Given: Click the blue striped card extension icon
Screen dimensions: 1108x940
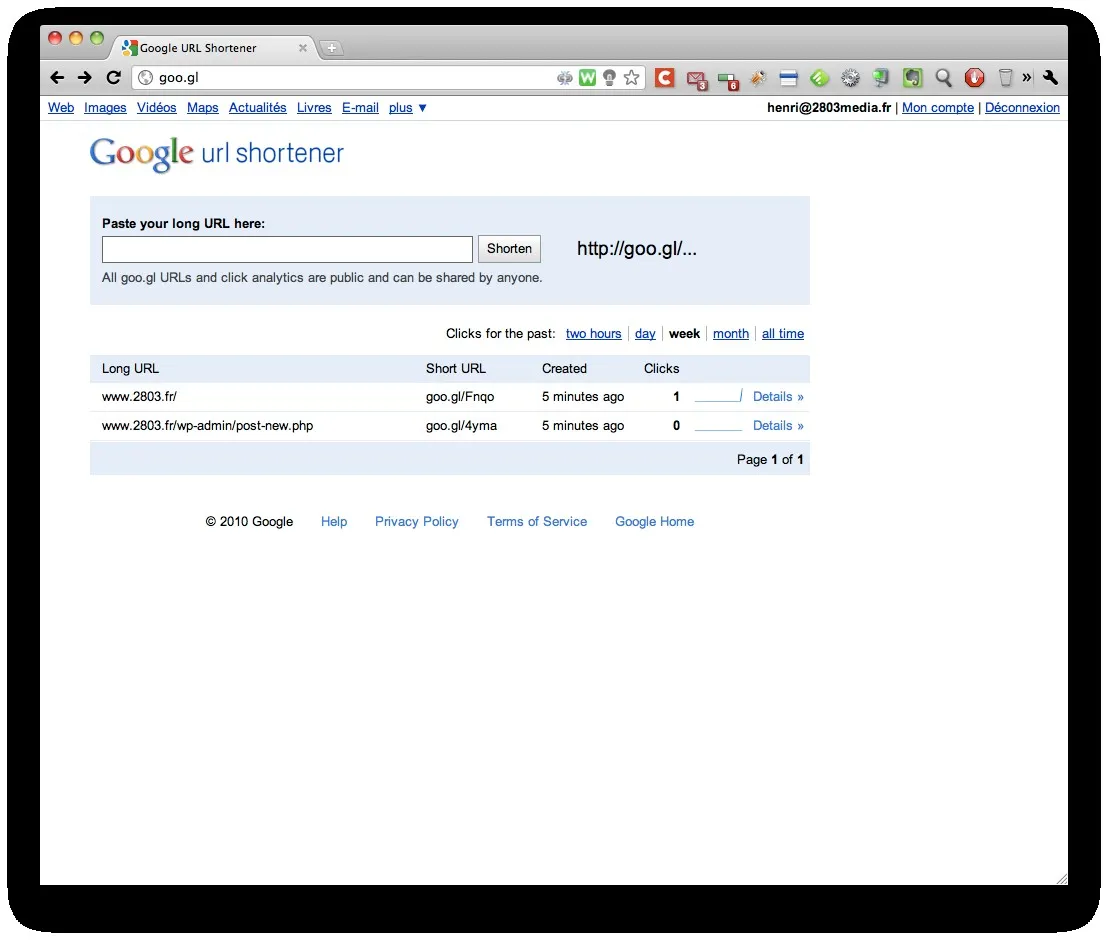Looking at the screenshot, I should tap(789, 78).
